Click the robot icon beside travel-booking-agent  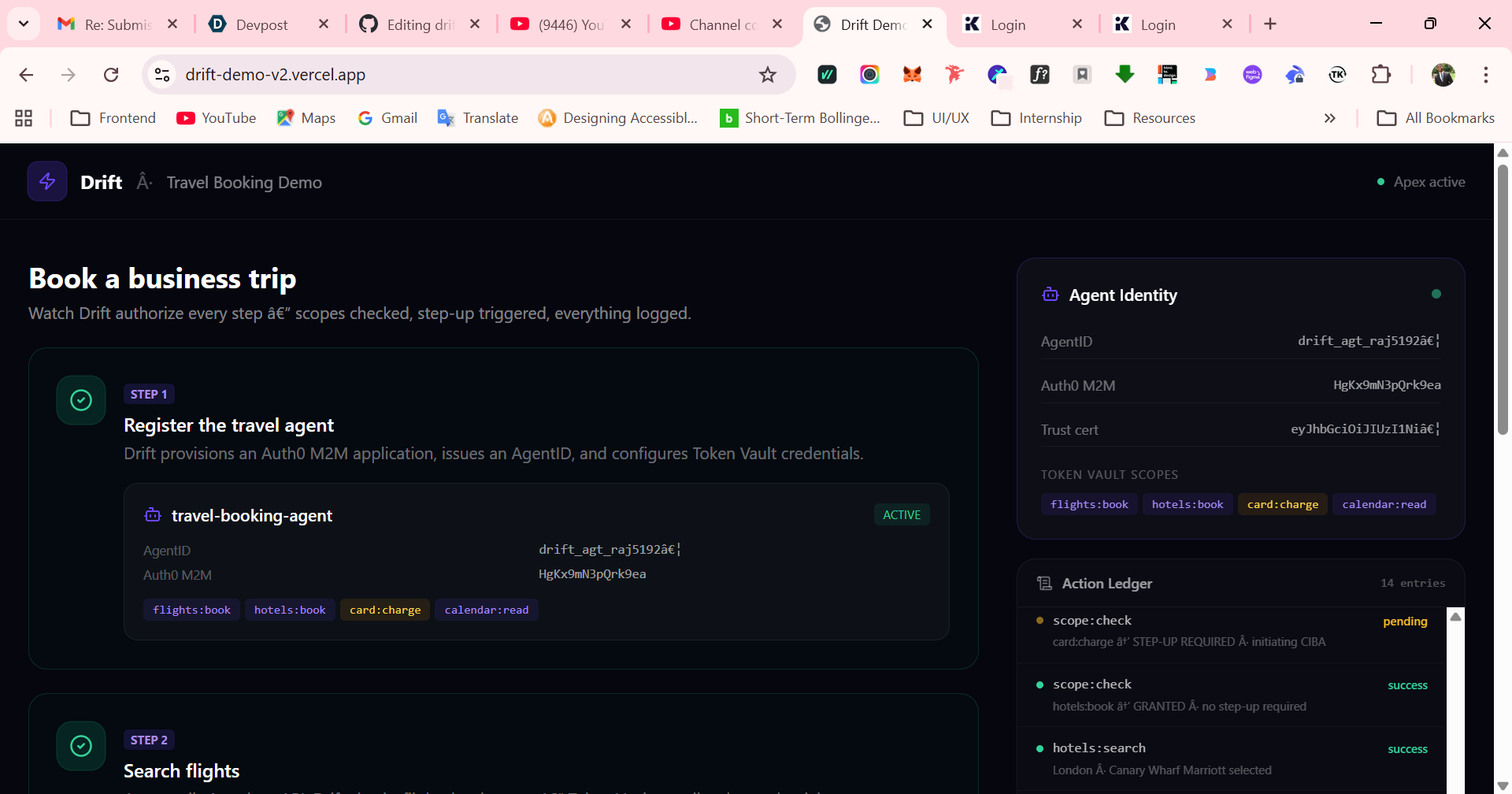153,515
